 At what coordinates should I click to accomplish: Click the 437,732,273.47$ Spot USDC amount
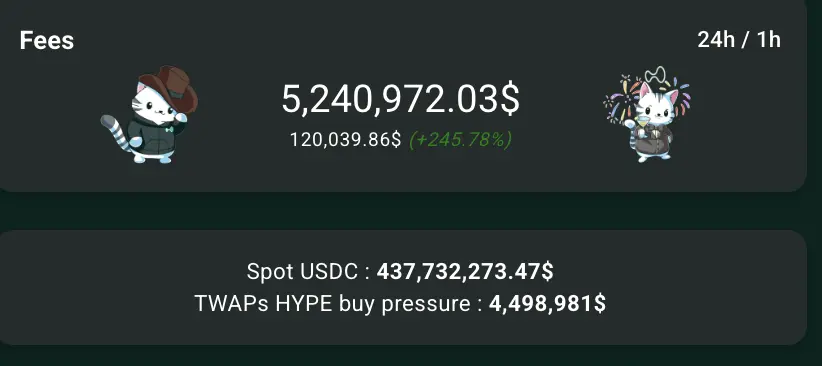(465, 272)
